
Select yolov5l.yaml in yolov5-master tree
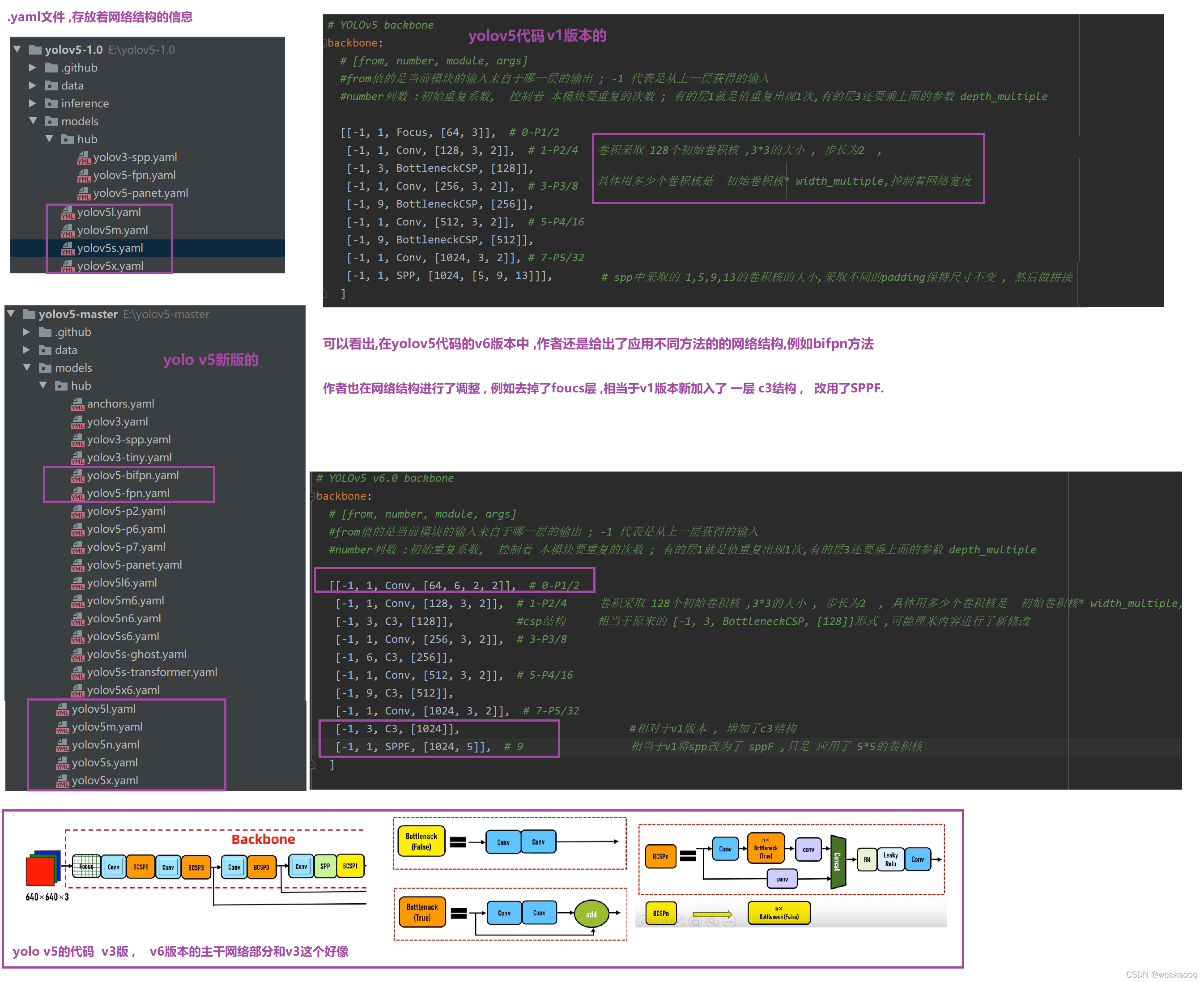coord(103,710)
